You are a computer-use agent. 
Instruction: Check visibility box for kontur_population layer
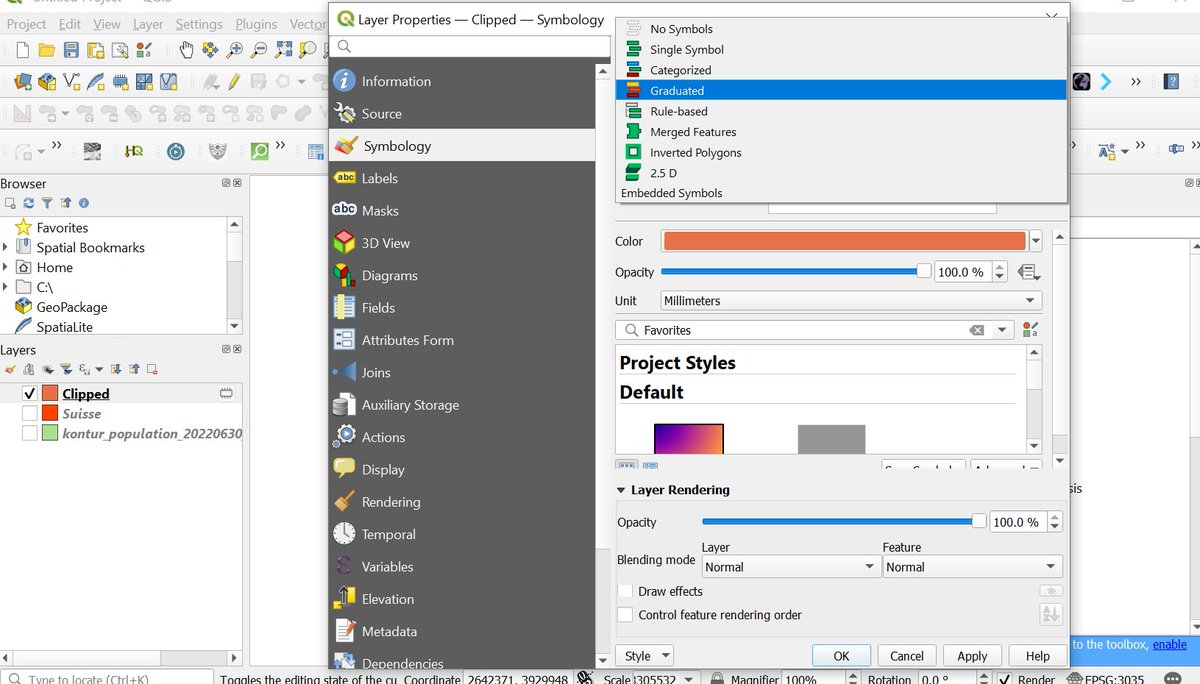pyautogui.click(x=29, y=433)
